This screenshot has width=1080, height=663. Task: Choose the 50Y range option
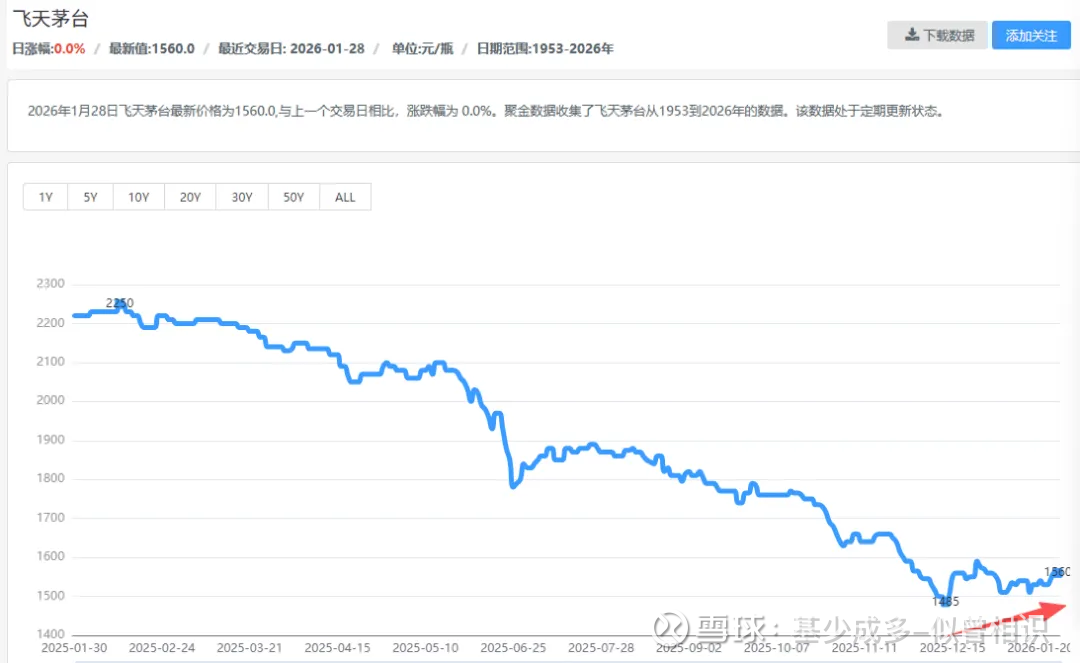293,197
